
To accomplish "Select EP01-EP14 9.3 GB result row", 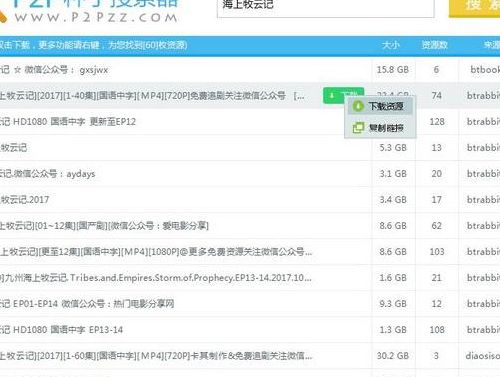I will pos(250,304).
